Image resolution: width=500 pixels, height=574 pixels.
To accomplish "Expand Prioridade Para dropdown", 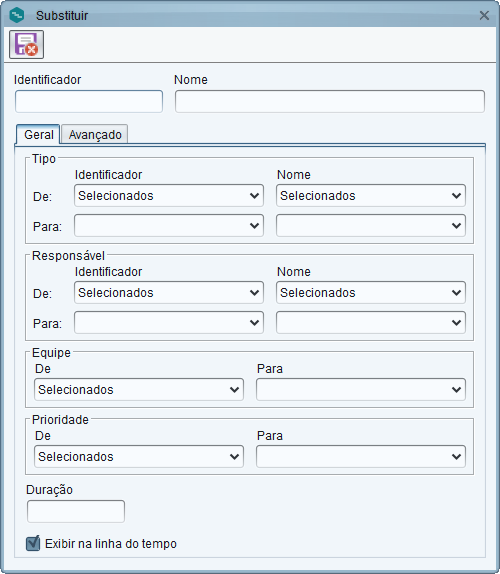I will point(361,456).
